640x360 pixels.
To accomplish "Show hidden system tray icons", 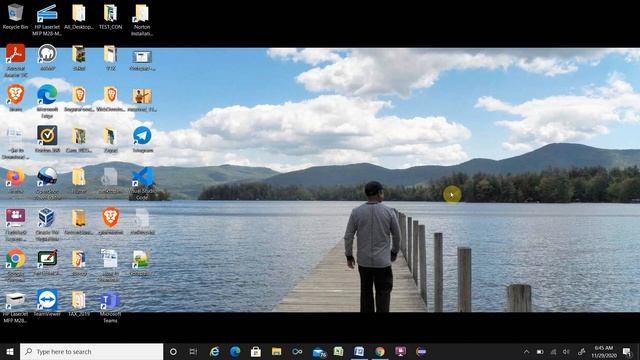I will pos(527,352).
